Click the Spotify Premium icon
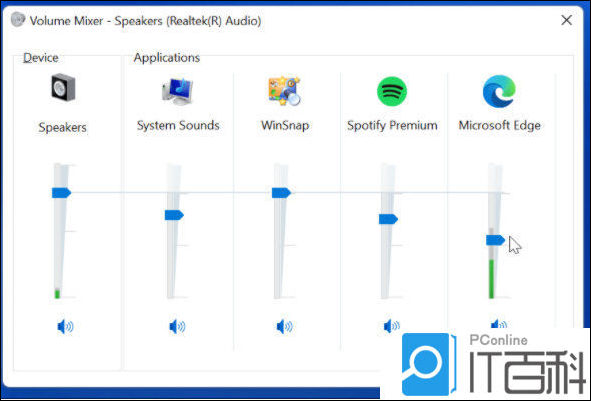The image size is (591, 401). pos(392,91)
